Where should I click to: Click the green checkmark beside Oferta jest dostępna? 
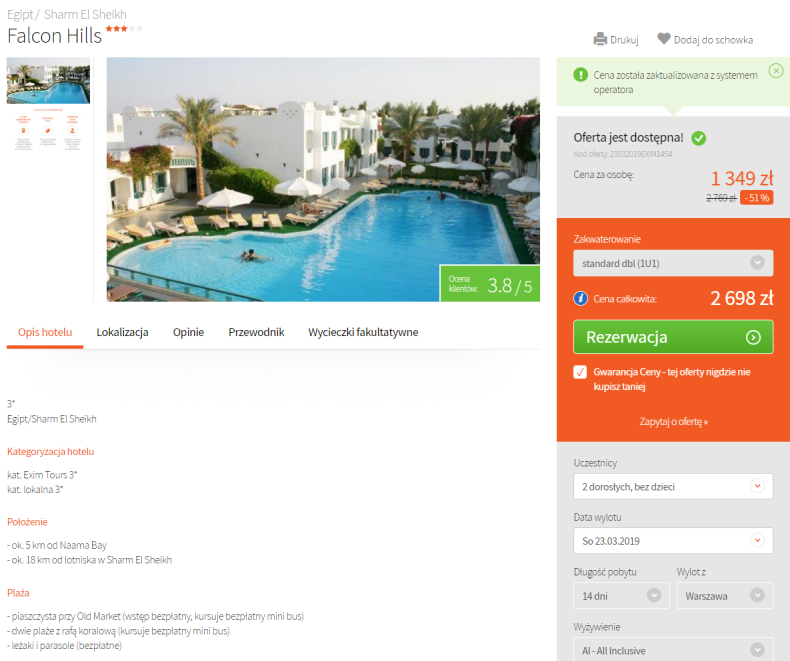[x=698, y=138]
